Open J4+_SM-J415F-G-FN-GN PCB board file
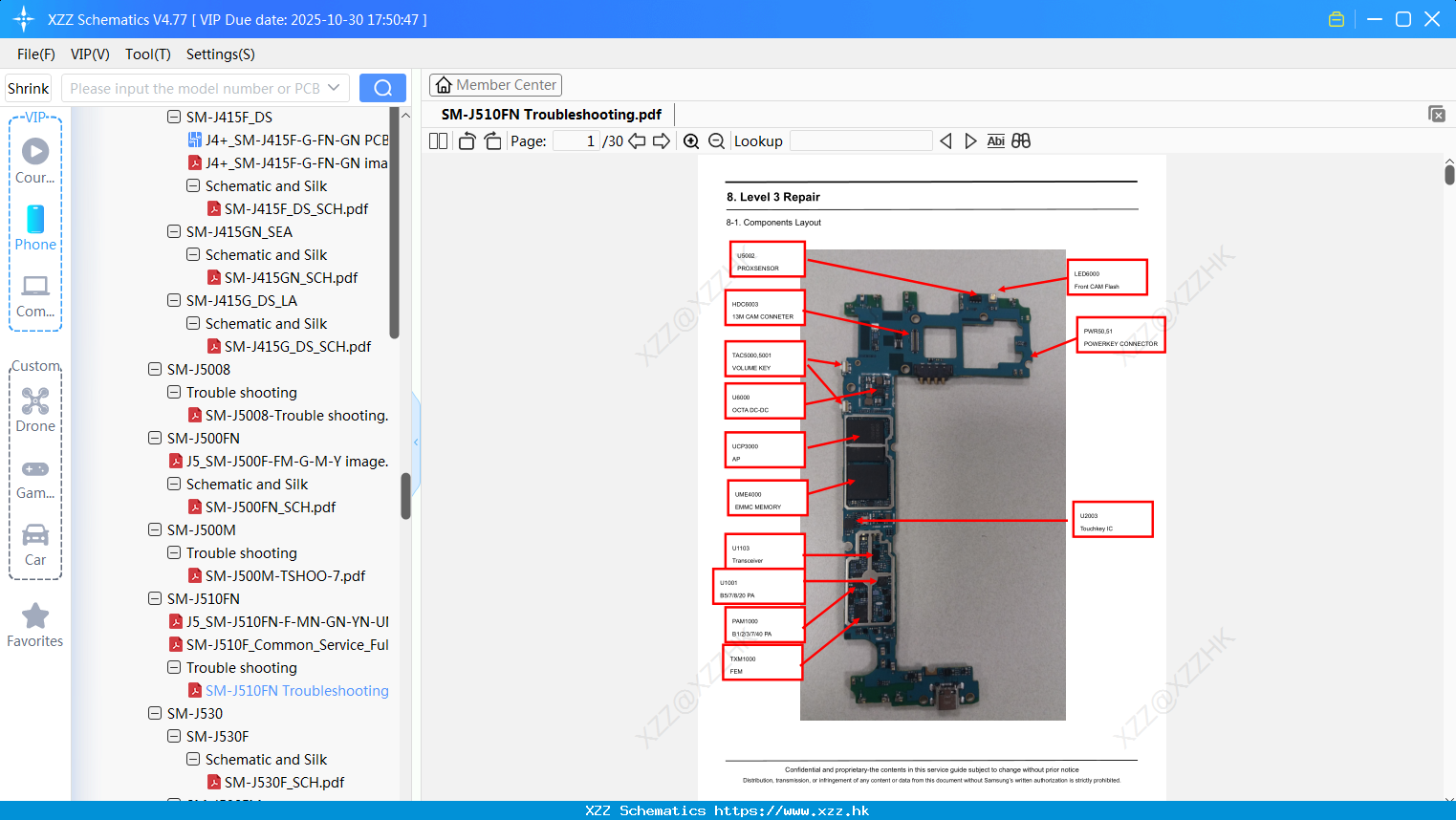Screen dimensions: 1456x820 [x=288, y=140]
